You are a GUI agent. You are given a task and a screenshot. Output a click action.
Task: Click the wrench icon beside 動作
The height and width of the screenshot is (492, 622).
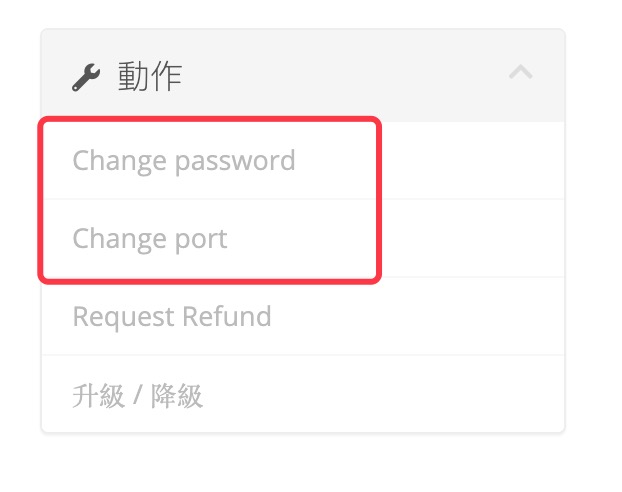click(86, 77)
